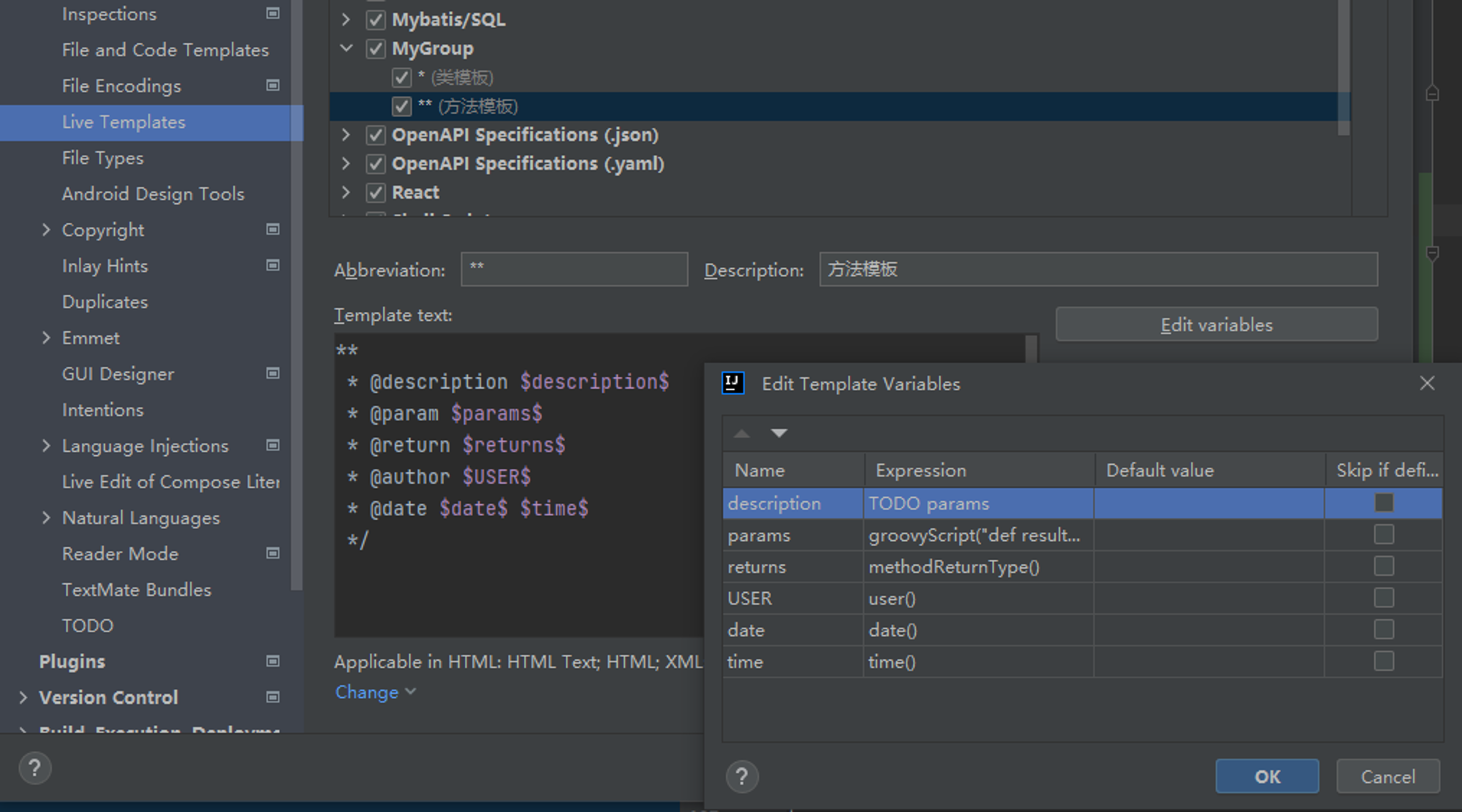Click the template list vertical scrollbar
The height and width of the screenshot is (812, 1462).
pyautogui.click(x=1344, y=67)
